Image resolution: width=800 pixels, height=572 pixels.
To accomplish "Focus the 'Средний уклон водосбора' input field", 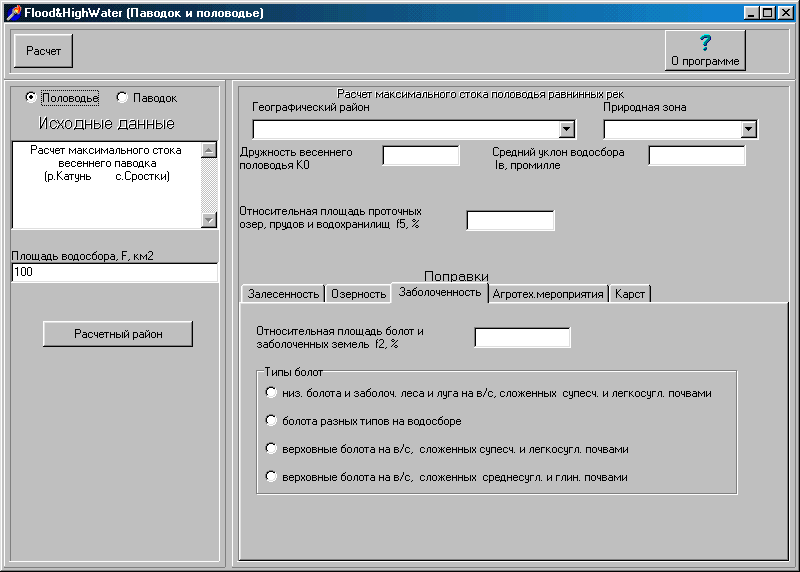I will coord(696,156).
